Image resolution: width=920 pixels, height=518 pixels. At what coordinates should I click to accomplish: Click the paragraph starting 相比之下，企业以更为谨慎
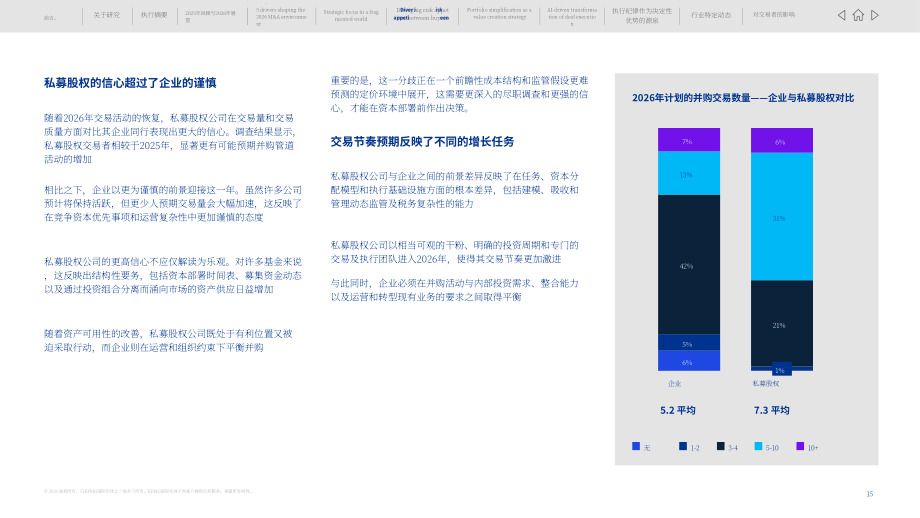[x=173, y=204]
